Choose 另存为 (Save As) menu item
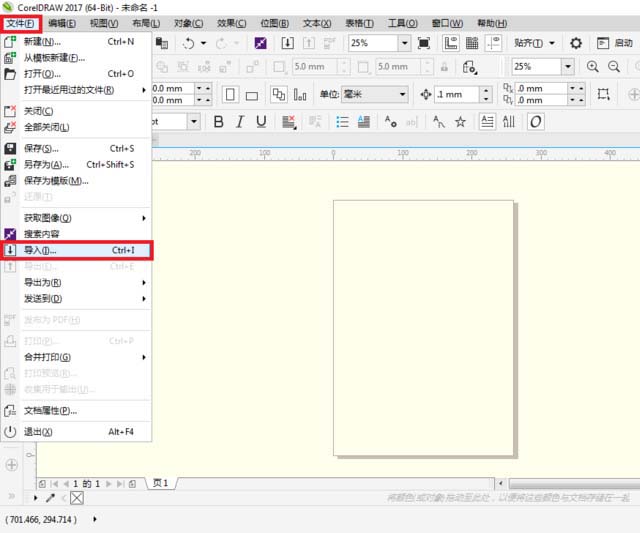The width and height of the screenshot is (640, 533). (46, 165)
